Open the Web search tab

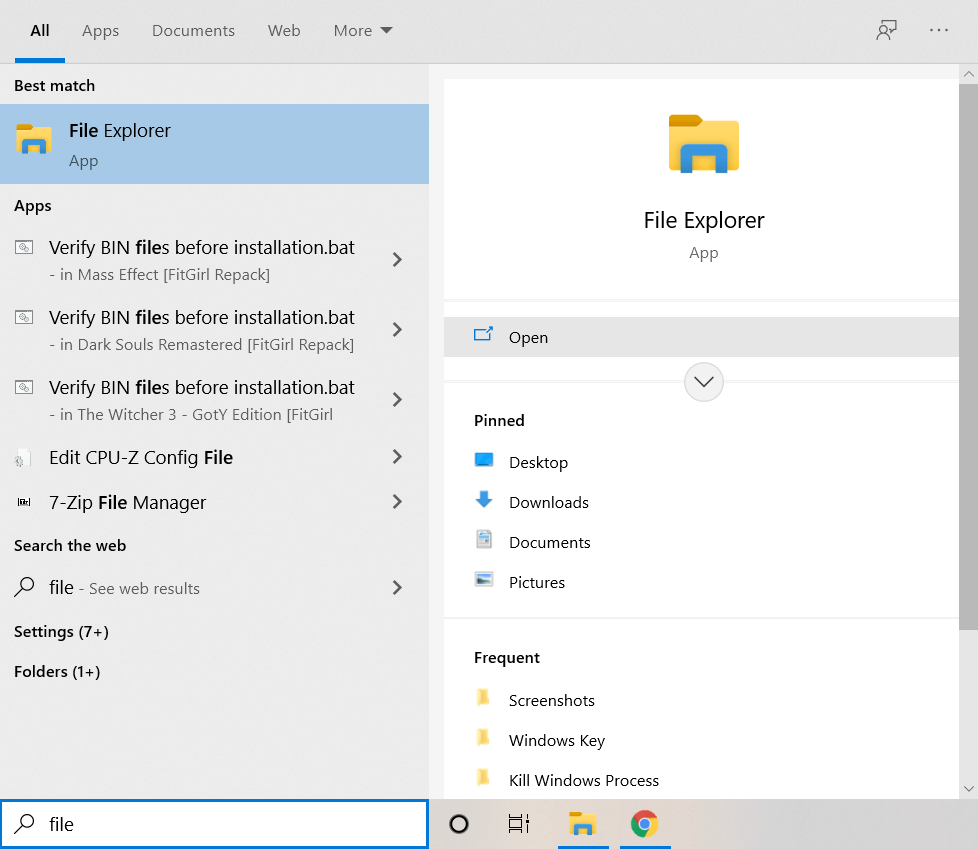[284, 30]
